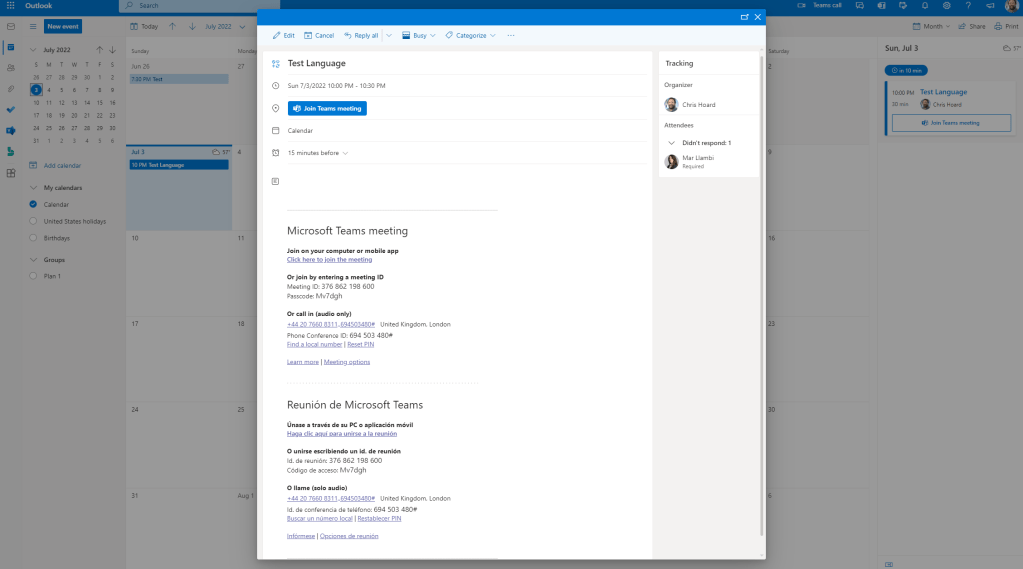Open the more options ellipsis menu

click(511, 35)
